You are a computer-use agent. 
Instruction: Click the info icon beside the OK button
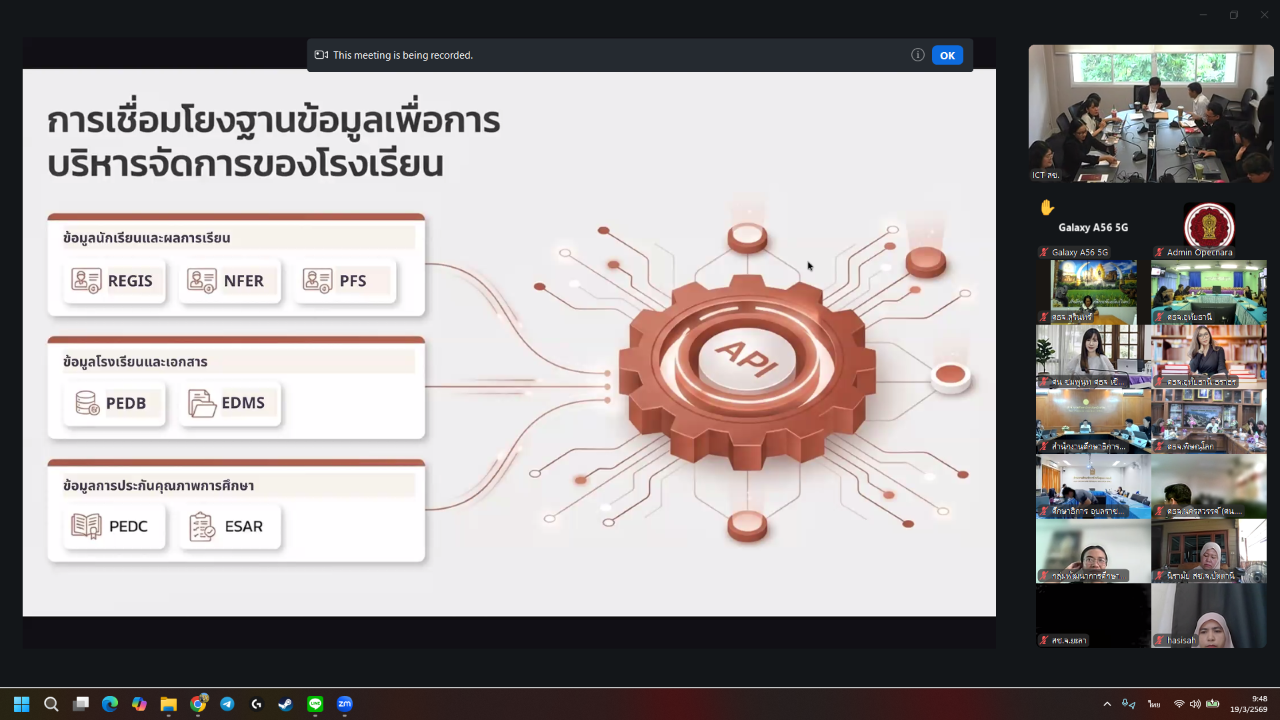917,55
